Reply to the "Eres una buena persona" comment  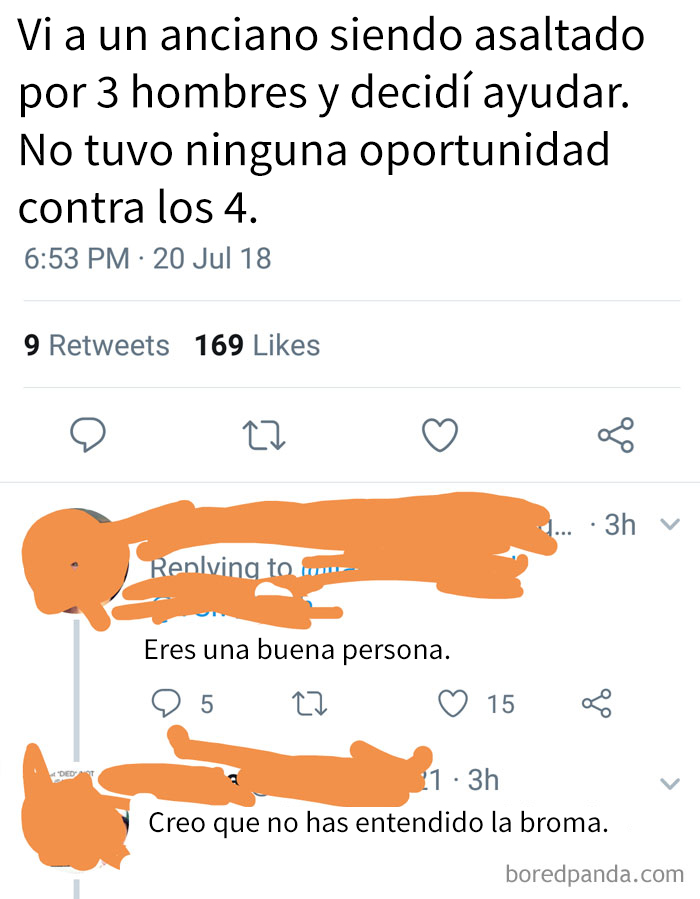pyautogui.click(x=166, y=703)
